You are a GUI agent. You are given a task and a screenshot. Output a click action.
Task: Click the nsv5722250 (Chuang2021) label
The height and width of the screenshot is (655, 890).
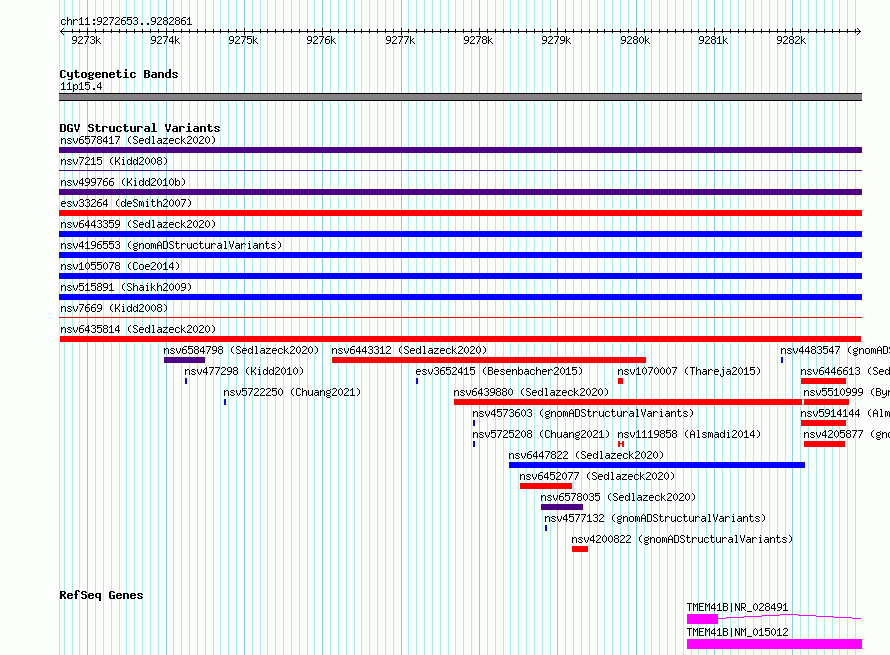[292, 392]
